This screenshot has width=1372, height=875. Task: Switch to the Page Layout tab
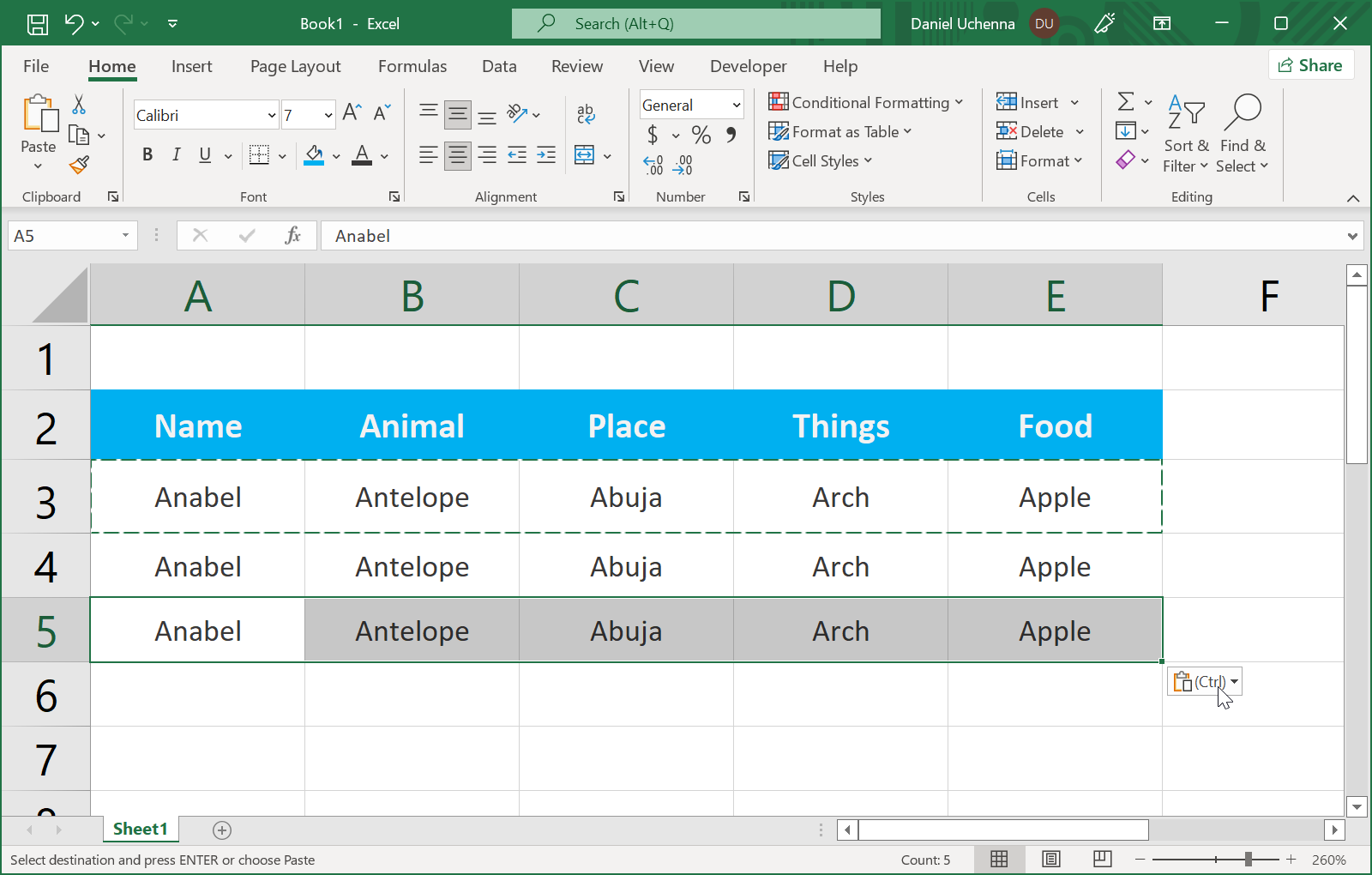coord(295,66)
